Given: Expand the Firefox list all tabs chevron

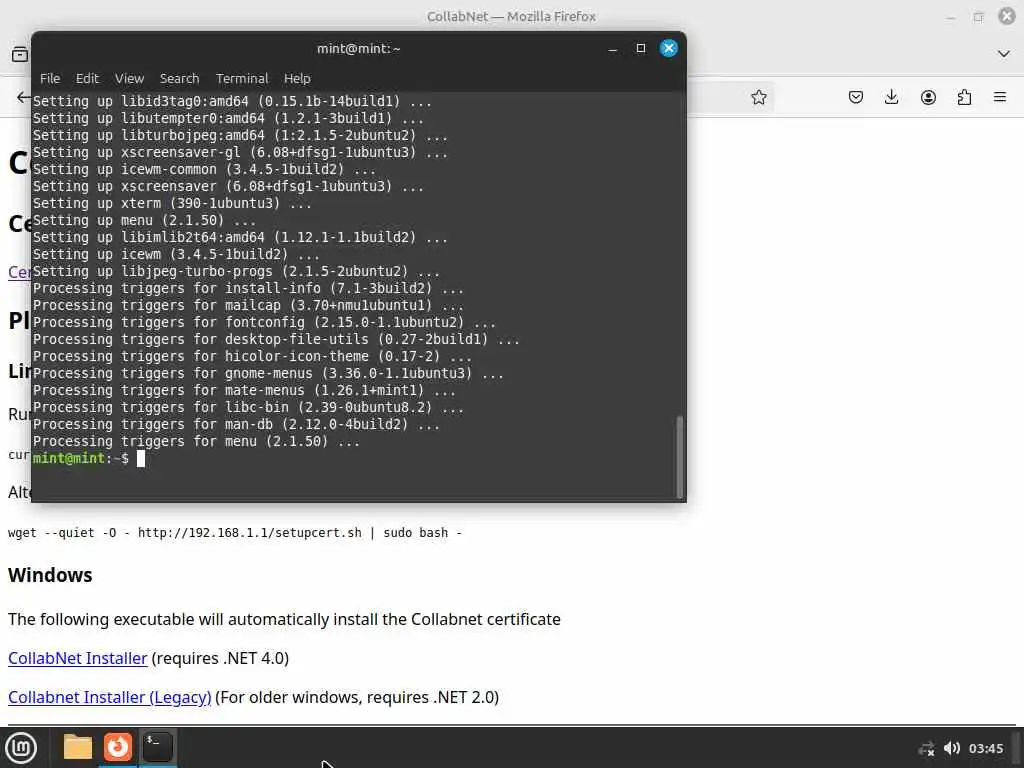Looking at the screenshot, I should coord(1004,54).
